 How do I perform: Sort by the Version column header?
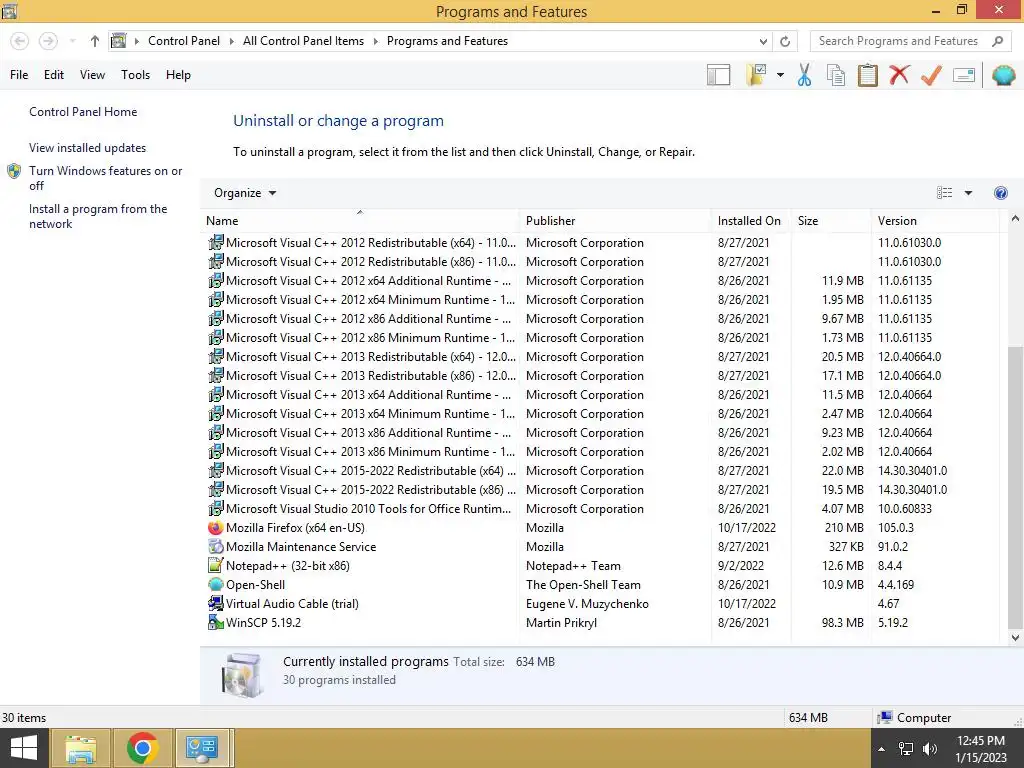935,221
